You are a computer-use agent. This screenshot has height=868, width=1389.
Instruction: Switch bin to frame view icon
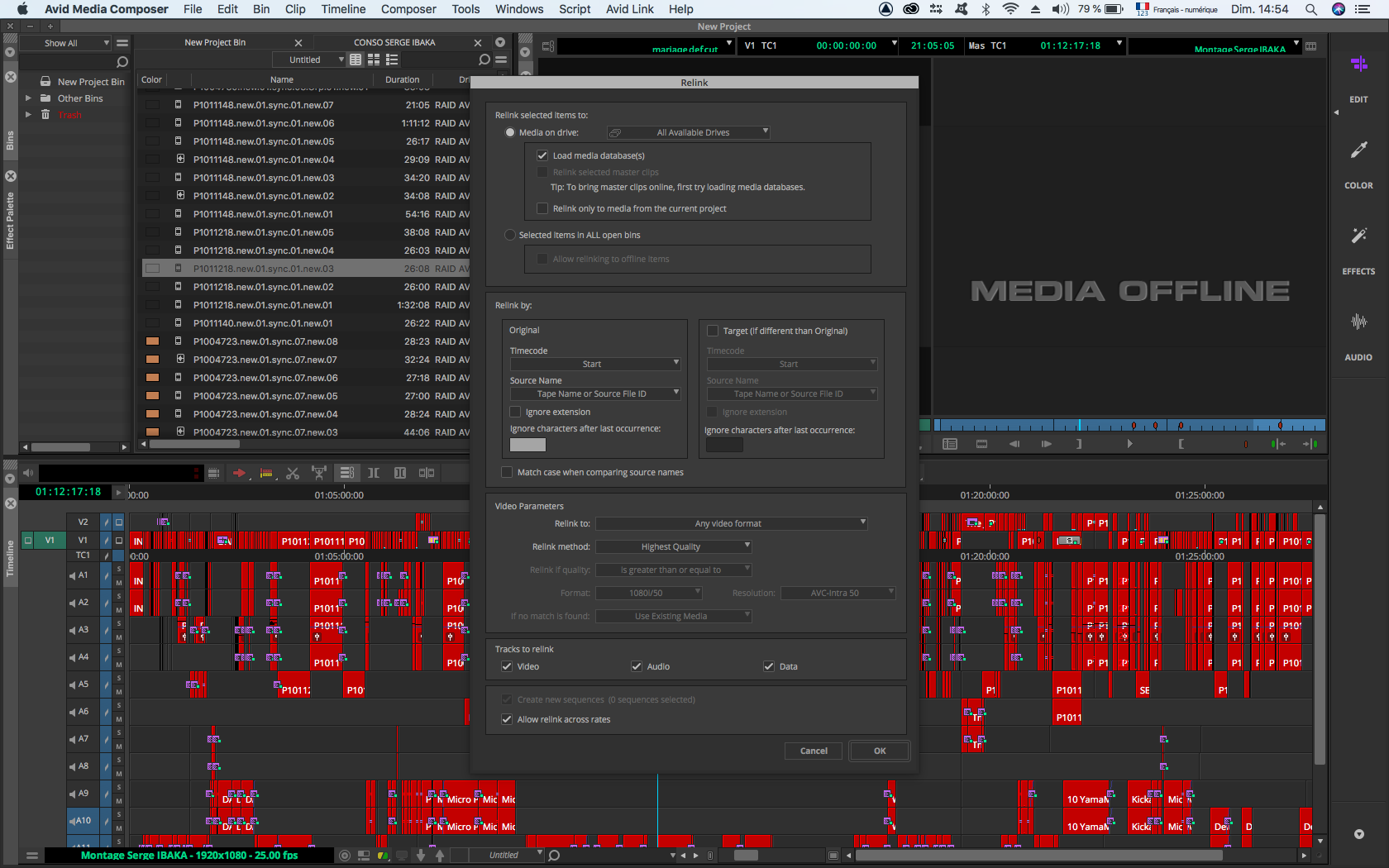click(x=374, y=60)
